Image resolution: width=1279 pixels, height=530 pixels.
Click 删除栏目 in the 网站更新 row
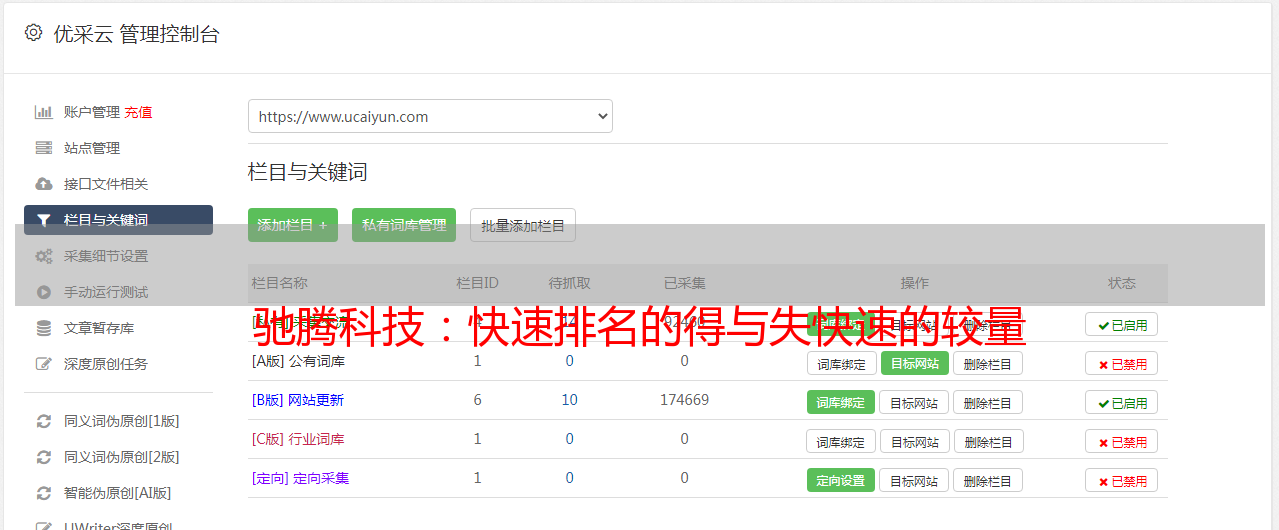coord(987,402)
